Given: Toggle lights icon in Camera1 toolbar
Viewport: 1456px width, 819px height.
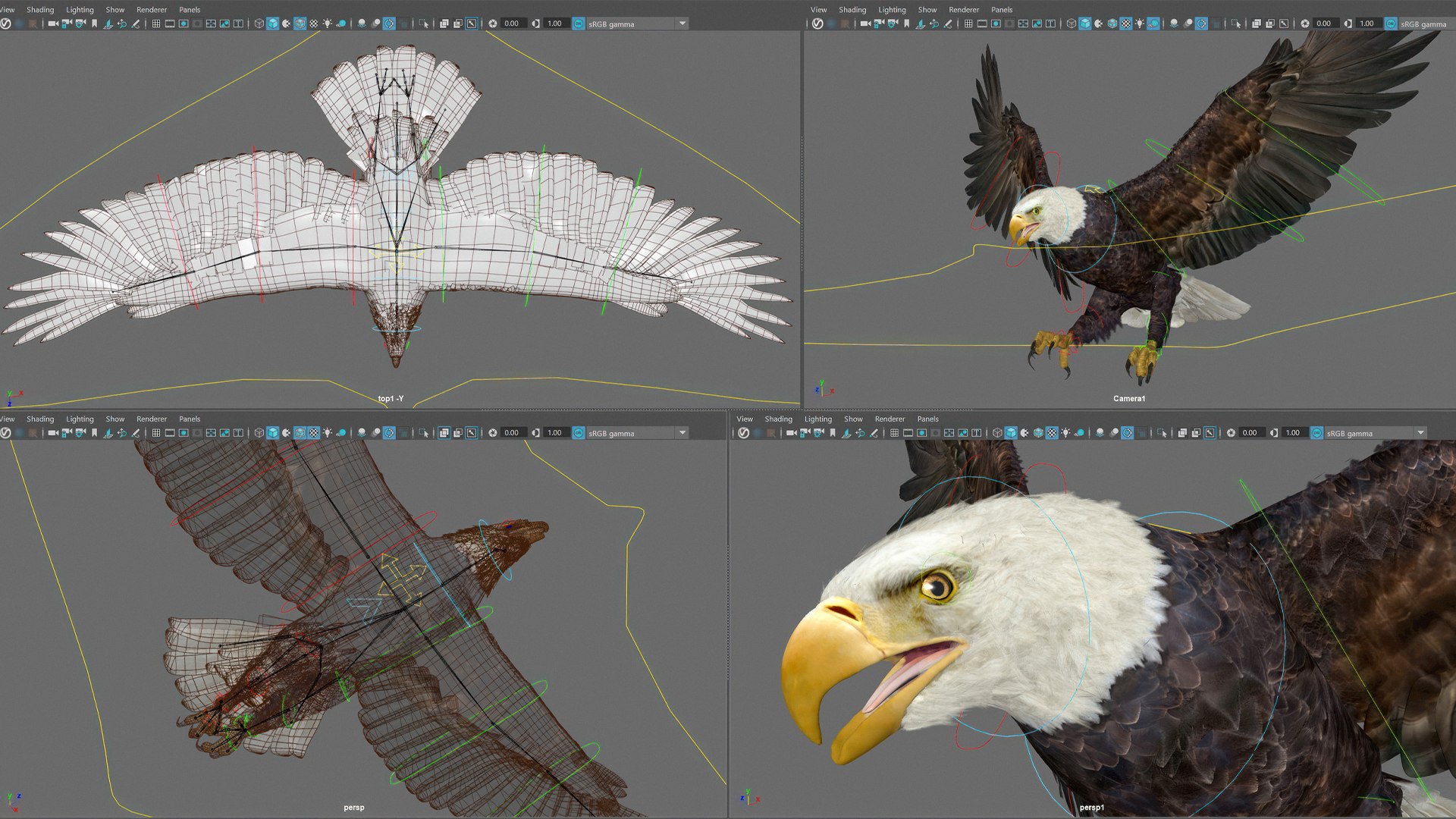Looking at the screenshot, I should pyautogui.click(x=1140, y=24).
